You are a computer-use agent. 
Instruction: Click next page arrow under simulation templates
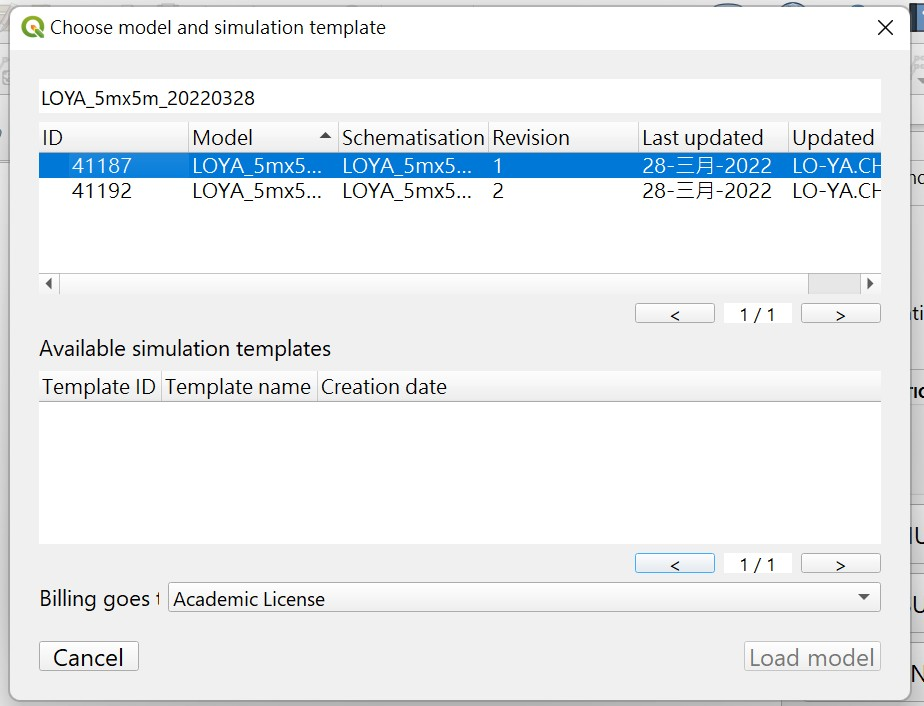click(840, 562)
